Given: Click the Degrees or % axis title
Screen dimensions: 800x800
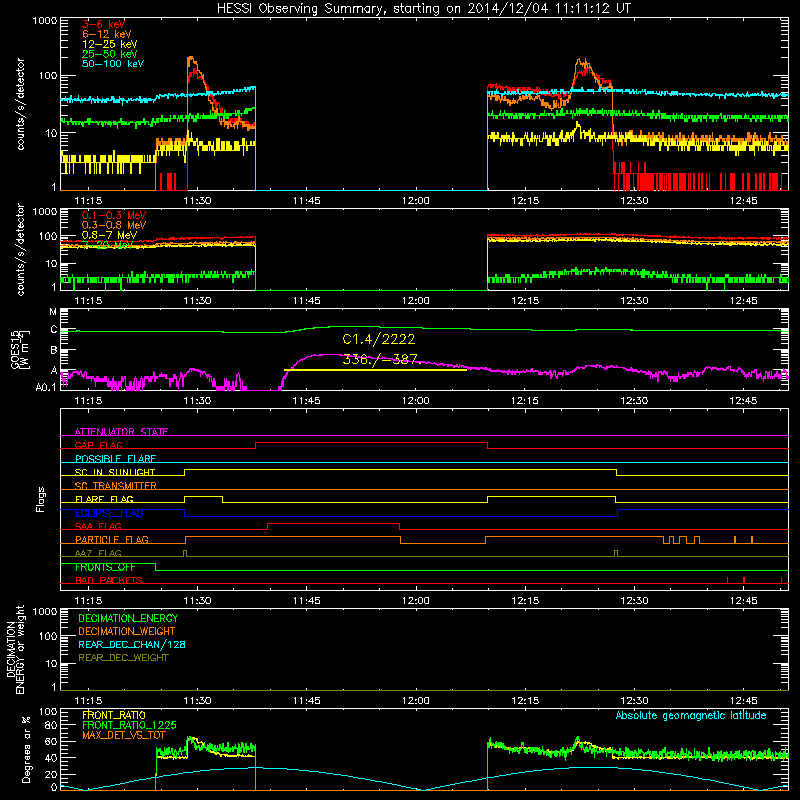Looking at the screenshot, I should pos(26,749).
